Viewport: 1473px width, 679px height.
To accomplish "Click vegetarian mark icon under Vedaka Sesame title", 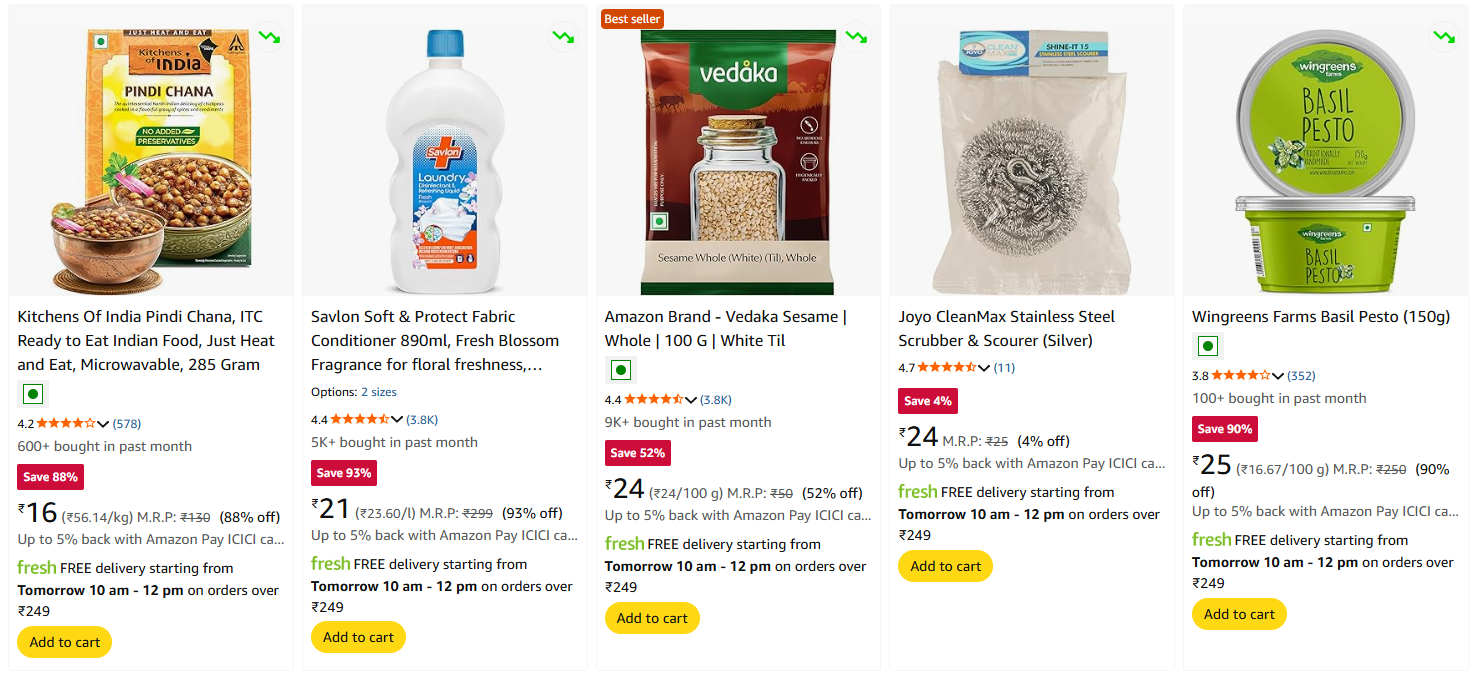I will click(x=621, y=370).
